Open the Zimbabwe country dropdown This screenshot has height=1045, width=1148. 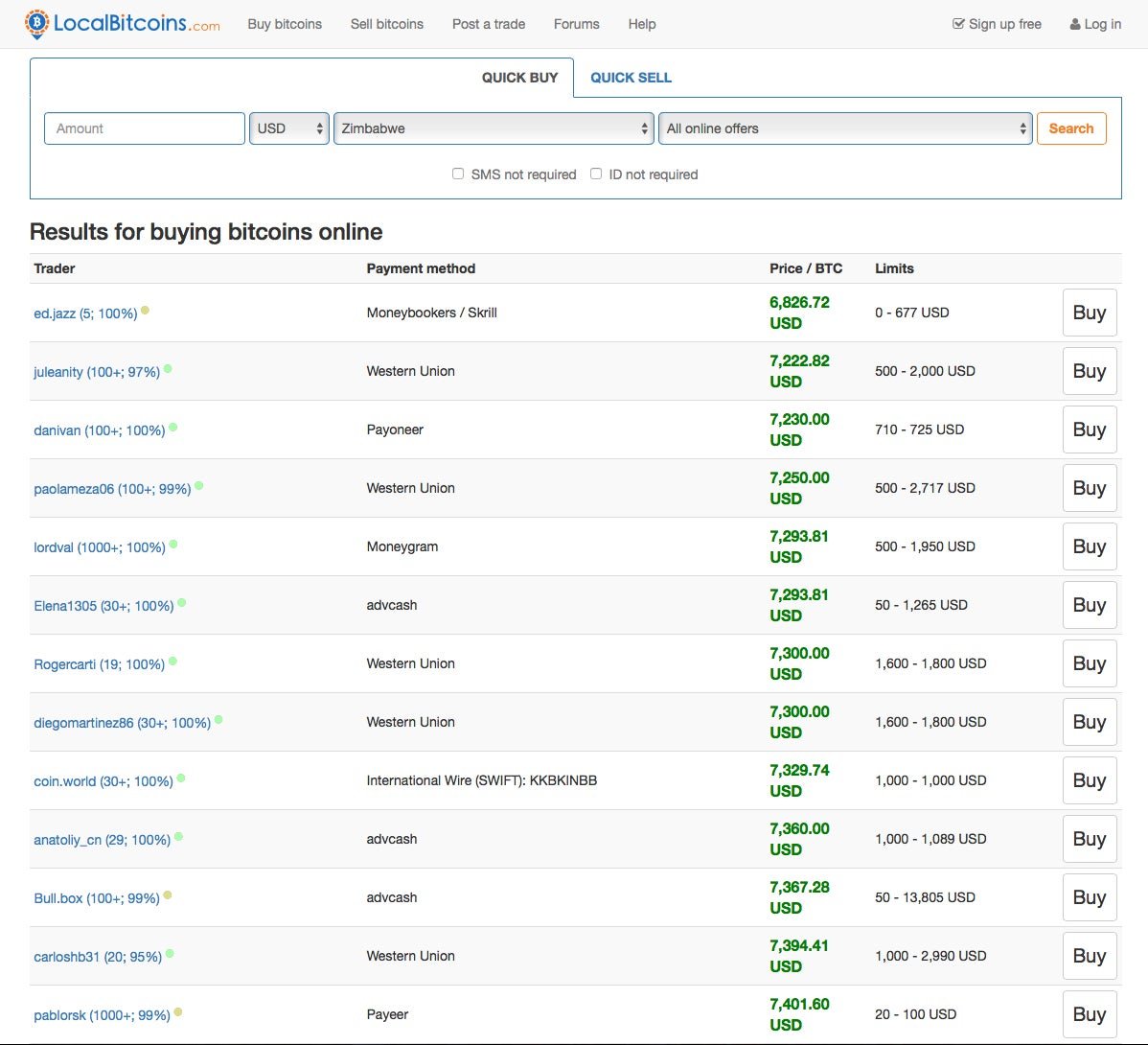(x=494, y=128)
